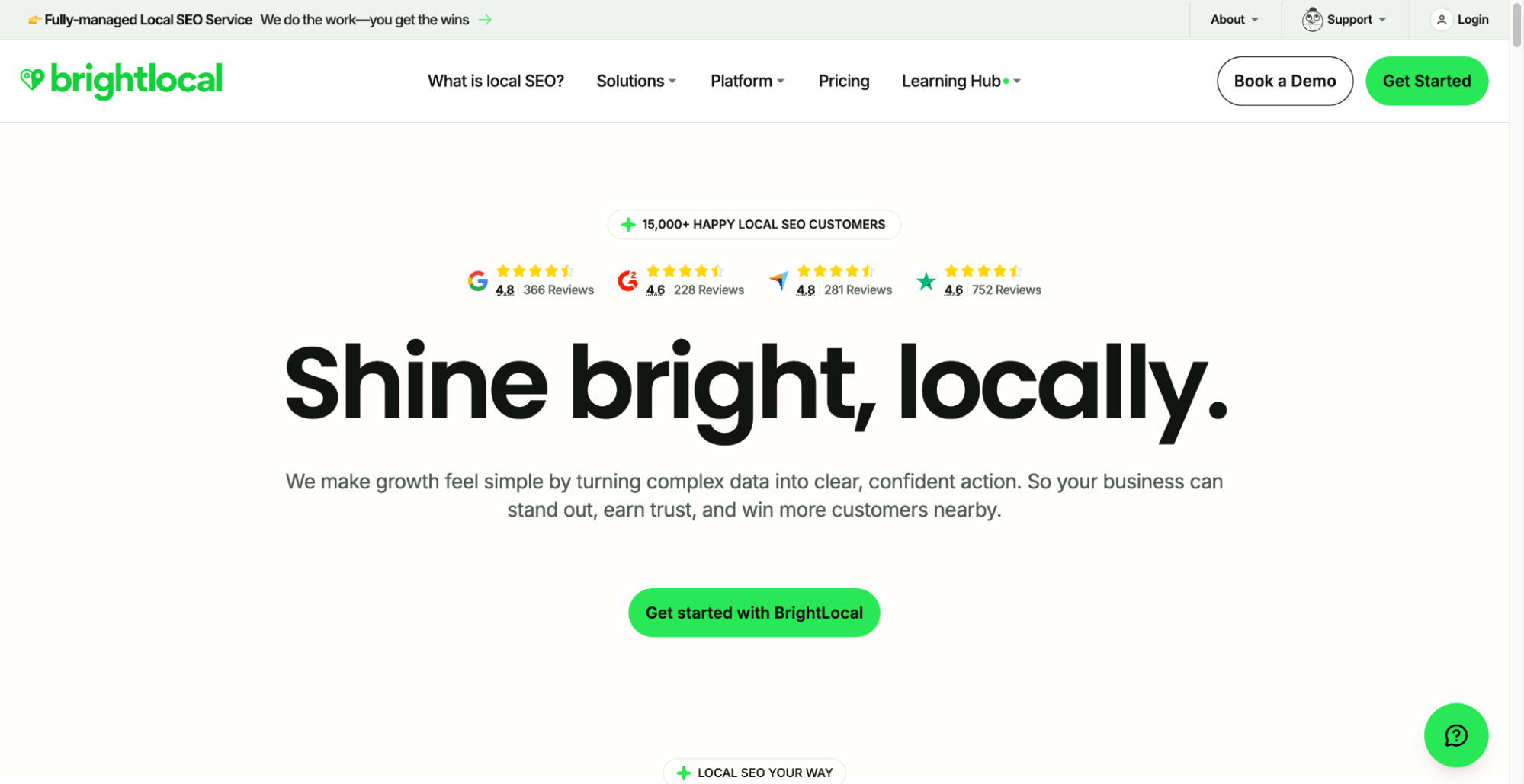Screen dimensions: 1524x784
Task: Click the Capterra arrow logo icon
Action: [x=778, y=281]
